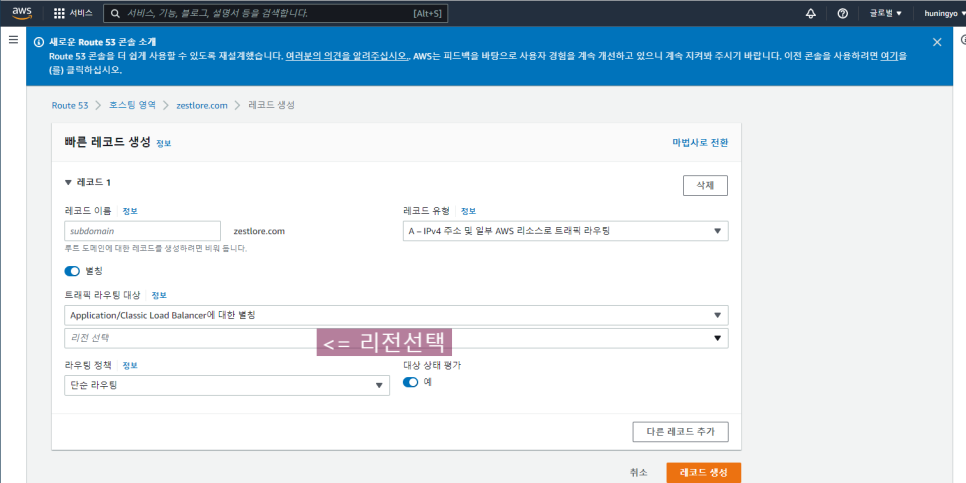This screenshot has width=966, height=483.
Task: Click the search magnifier icon
Action: 115,13
